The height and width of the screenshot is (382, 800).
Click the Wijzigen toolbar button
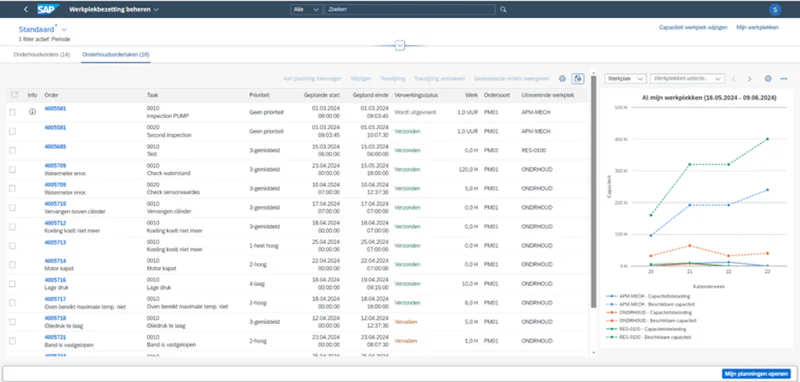[361, 79]
